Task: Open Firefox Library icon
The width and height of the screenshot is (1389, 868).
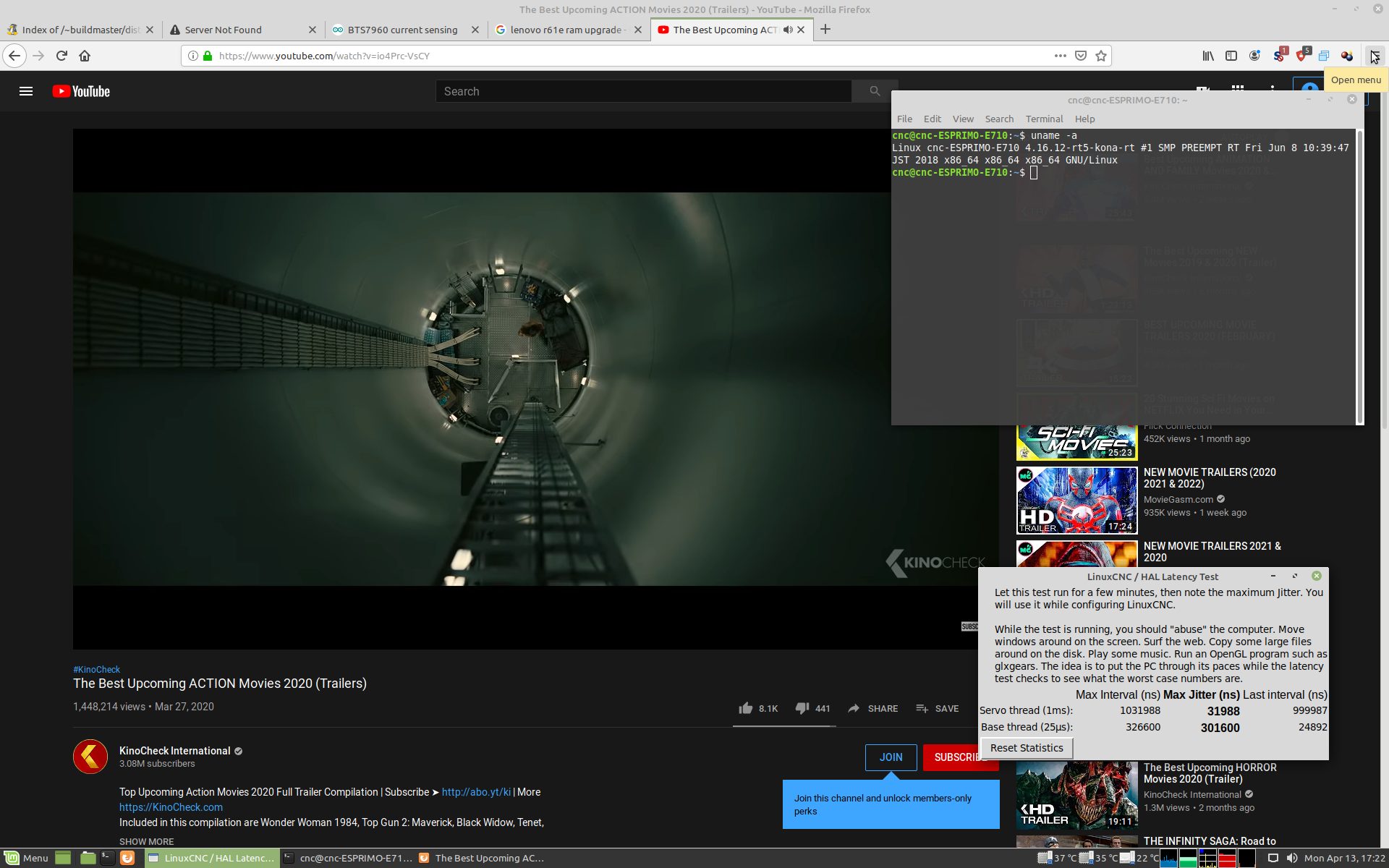Action: [x=1208, y=56]
